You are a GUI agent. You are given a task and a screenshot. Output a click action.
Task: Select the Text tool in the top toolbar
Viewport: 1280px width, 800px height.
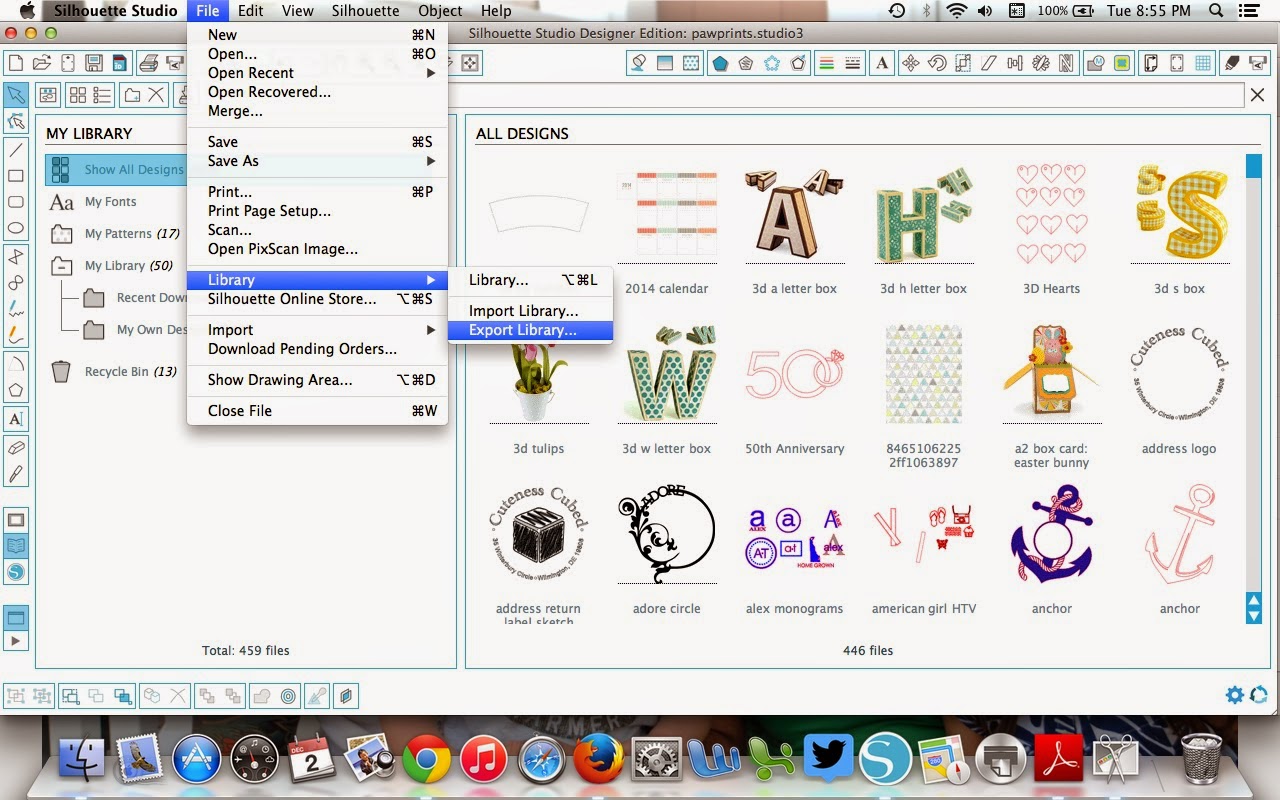coord(880,62)
